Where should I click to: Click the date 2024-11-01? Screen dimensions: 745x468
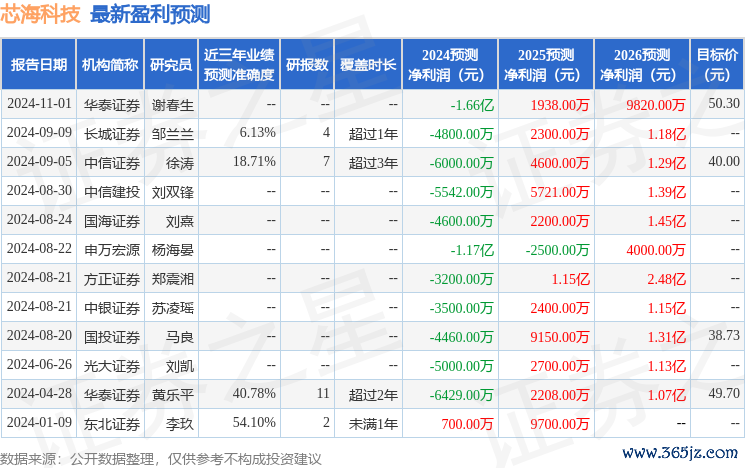click(39, 104)
